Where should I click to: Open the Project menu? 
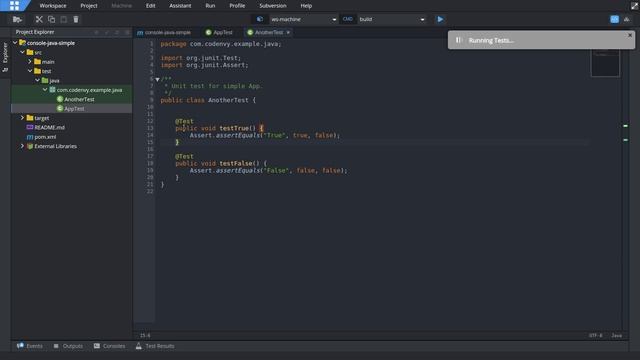(x=89, y=6)
